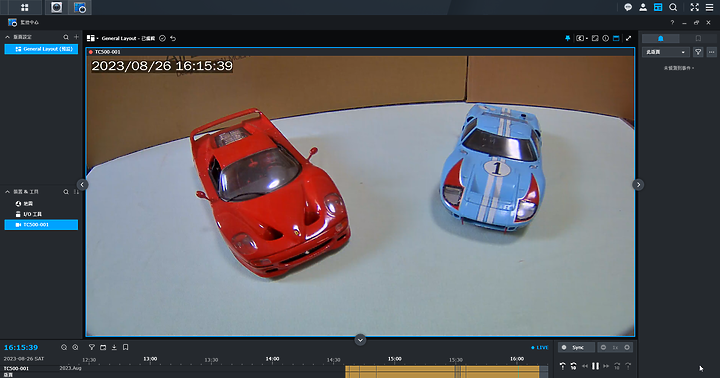Click the orange recording segment on timeline

pos(442,371)
